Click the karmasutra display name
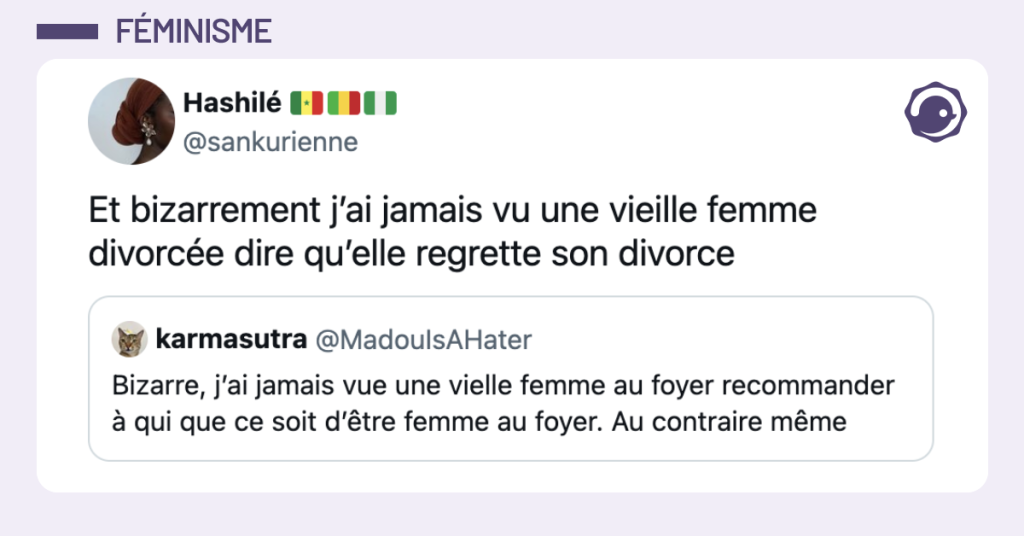Image resolution: width=1024 pixels, height=536 pixels. coord(231,340)
